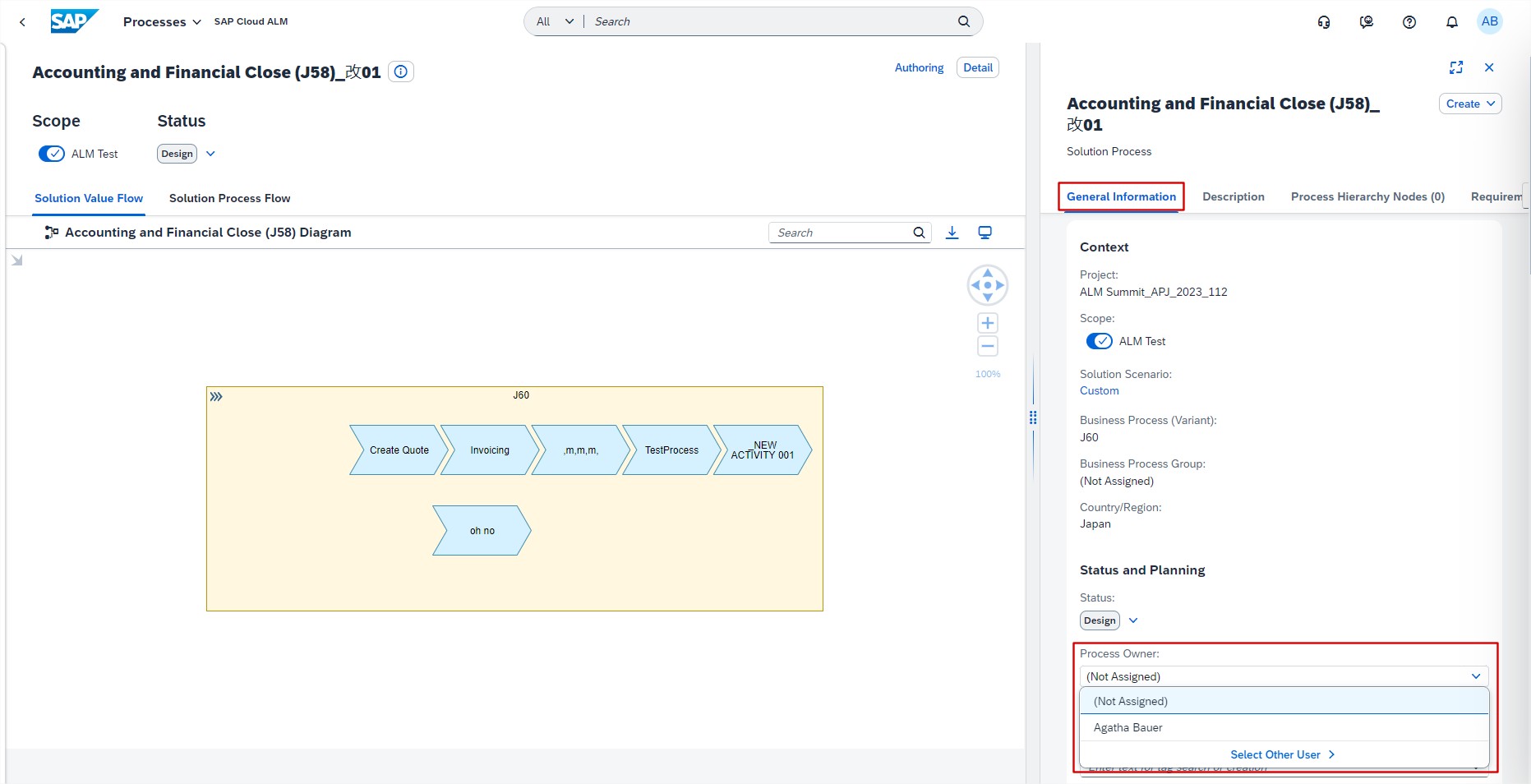Click the zoom in plus button
1531x784 pixels.
(988, 323)
